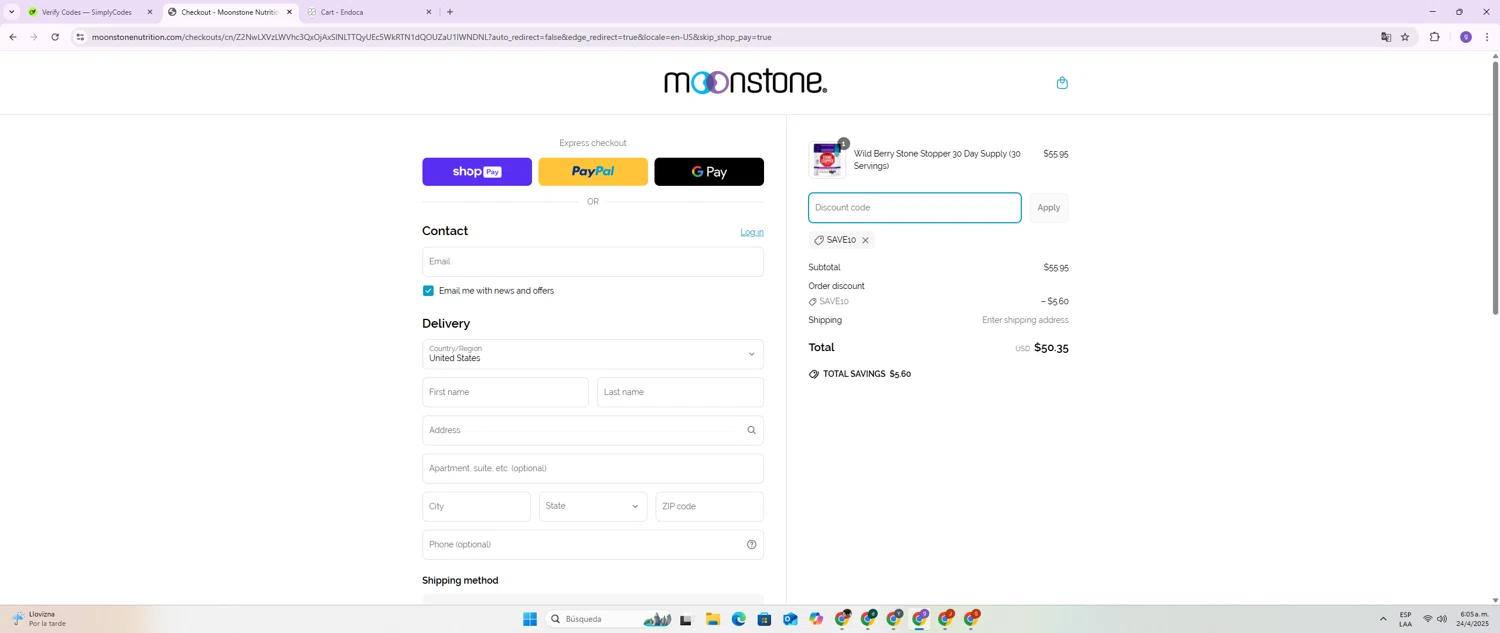1500x633 pixels.
Task: Expand the Country/Region dropdown
Action: [593, 354]
